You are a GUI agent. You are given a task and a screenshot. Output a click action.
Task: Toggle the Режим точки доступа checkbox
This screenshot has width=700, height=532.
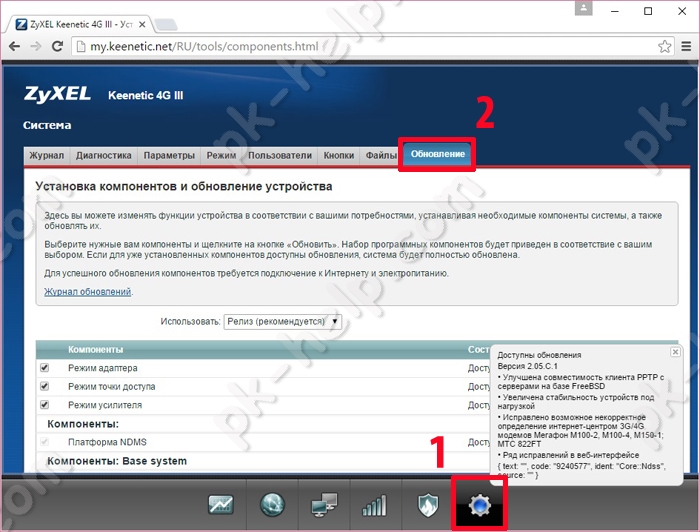point(44,386)
